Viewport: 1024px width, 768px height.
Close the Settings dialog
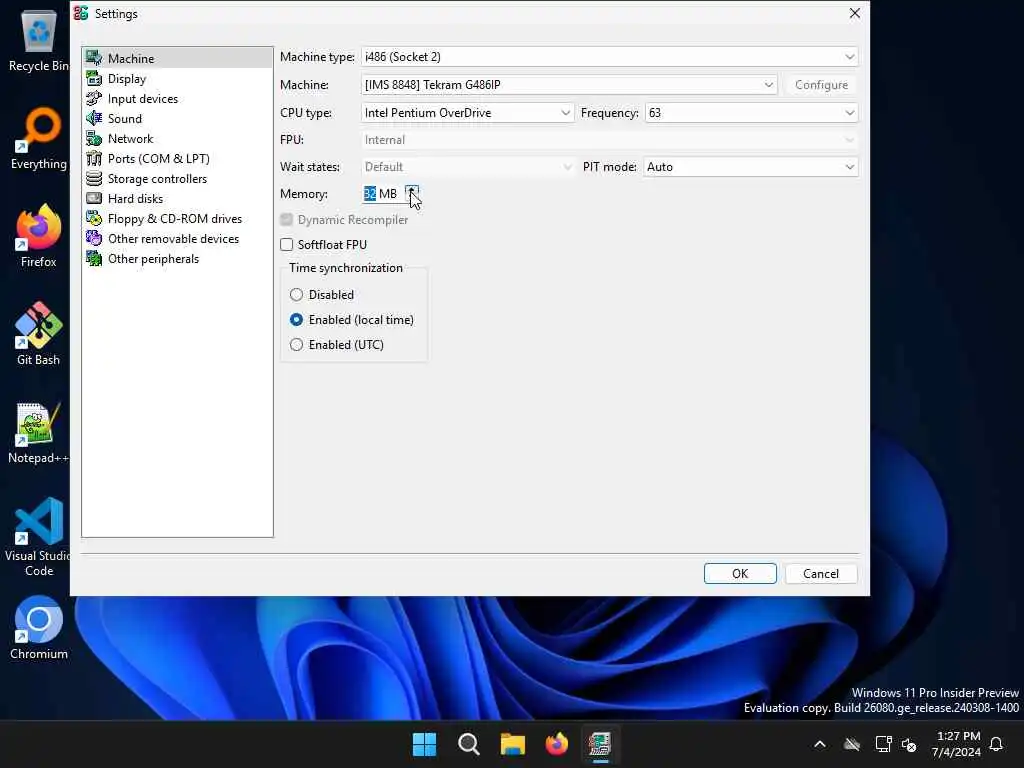click(x=854, y=13)
